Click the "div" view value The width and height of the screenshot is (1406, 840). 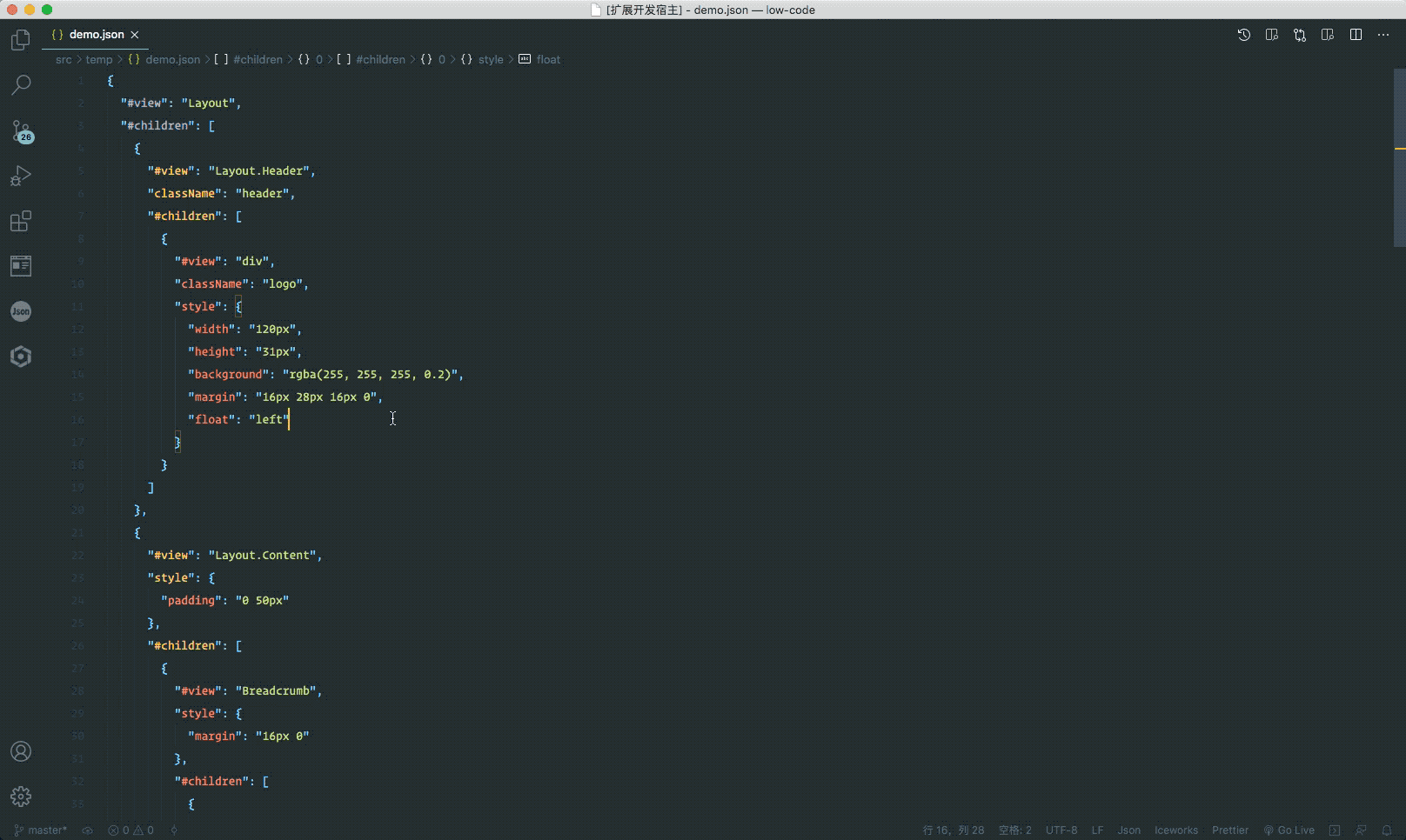click(x=252, y=261)
